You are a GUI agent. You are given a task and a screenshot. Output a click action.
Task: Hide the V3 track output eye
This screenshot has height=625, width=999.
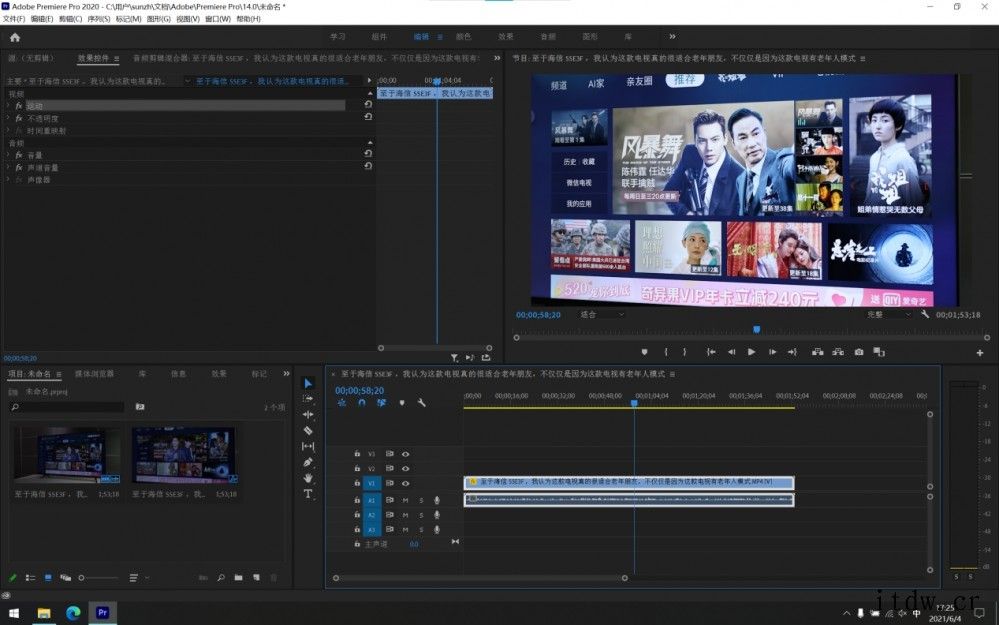point(405,454)
